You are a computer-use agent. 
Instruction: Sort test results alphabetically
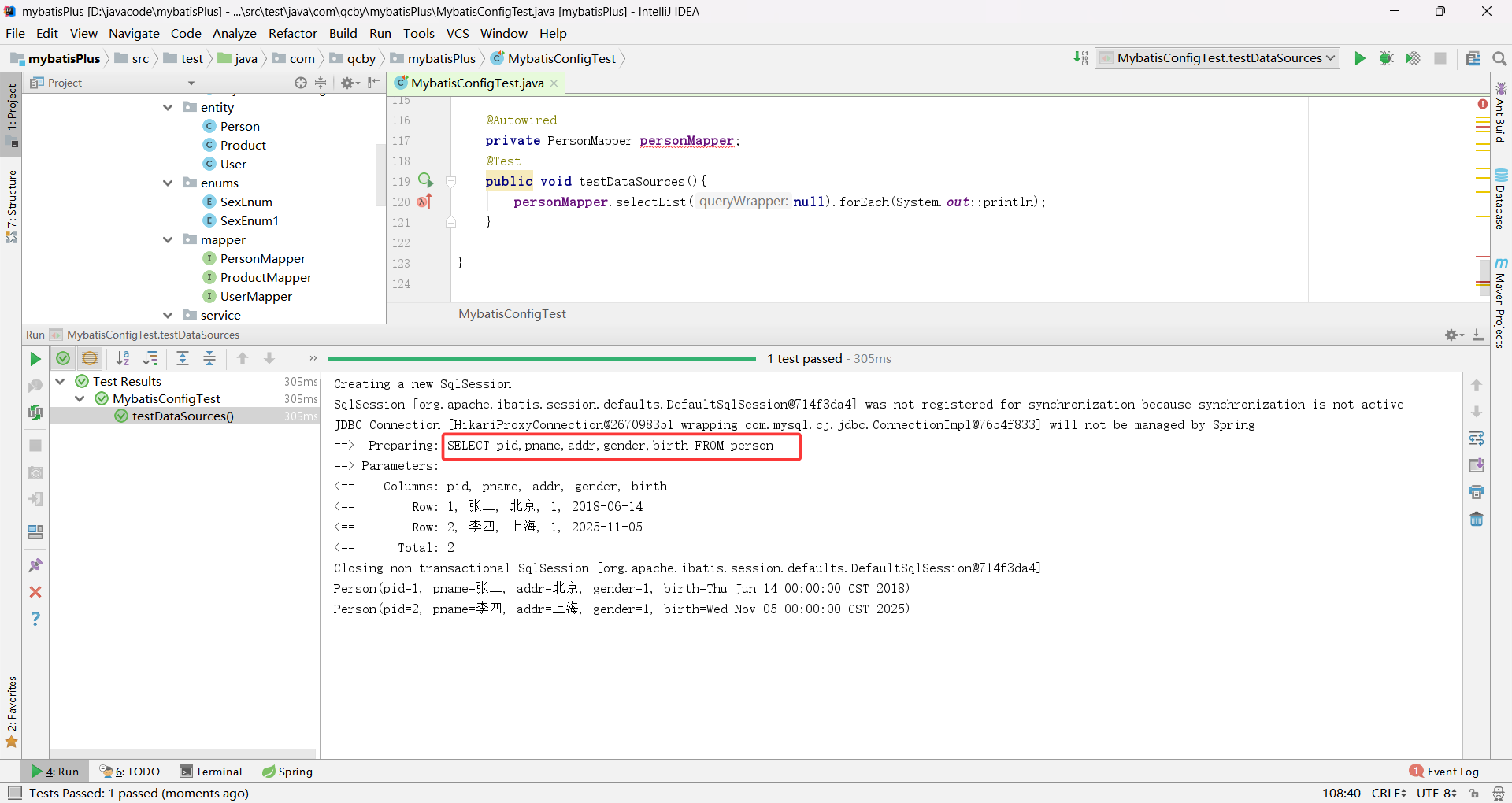pos(123,359)
